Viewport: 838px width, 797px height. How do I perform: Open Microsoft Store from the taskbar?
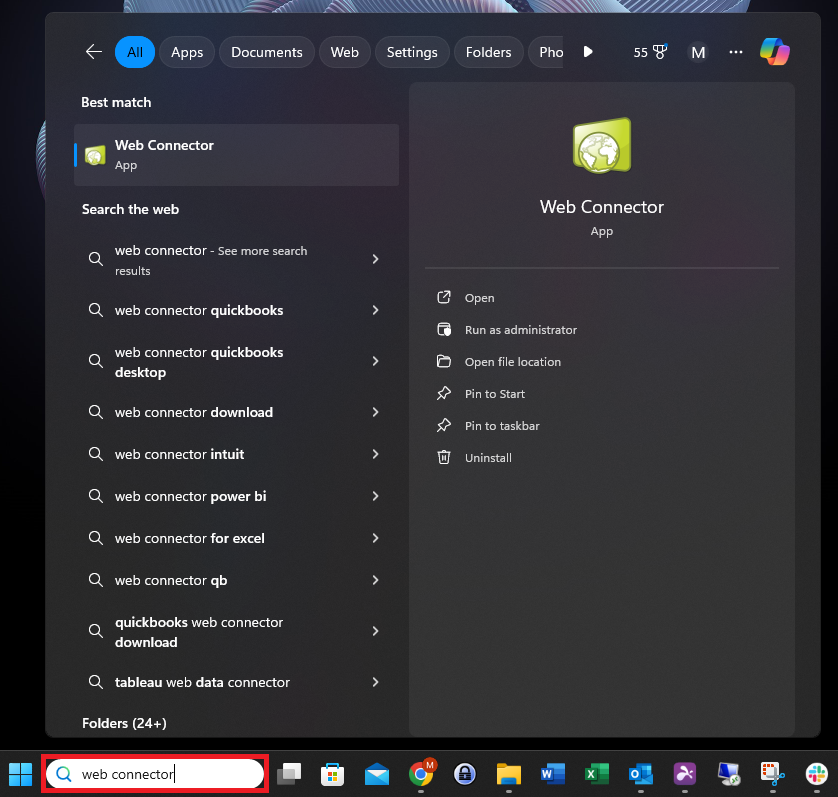pyautogui.click(x=332, y=773)
